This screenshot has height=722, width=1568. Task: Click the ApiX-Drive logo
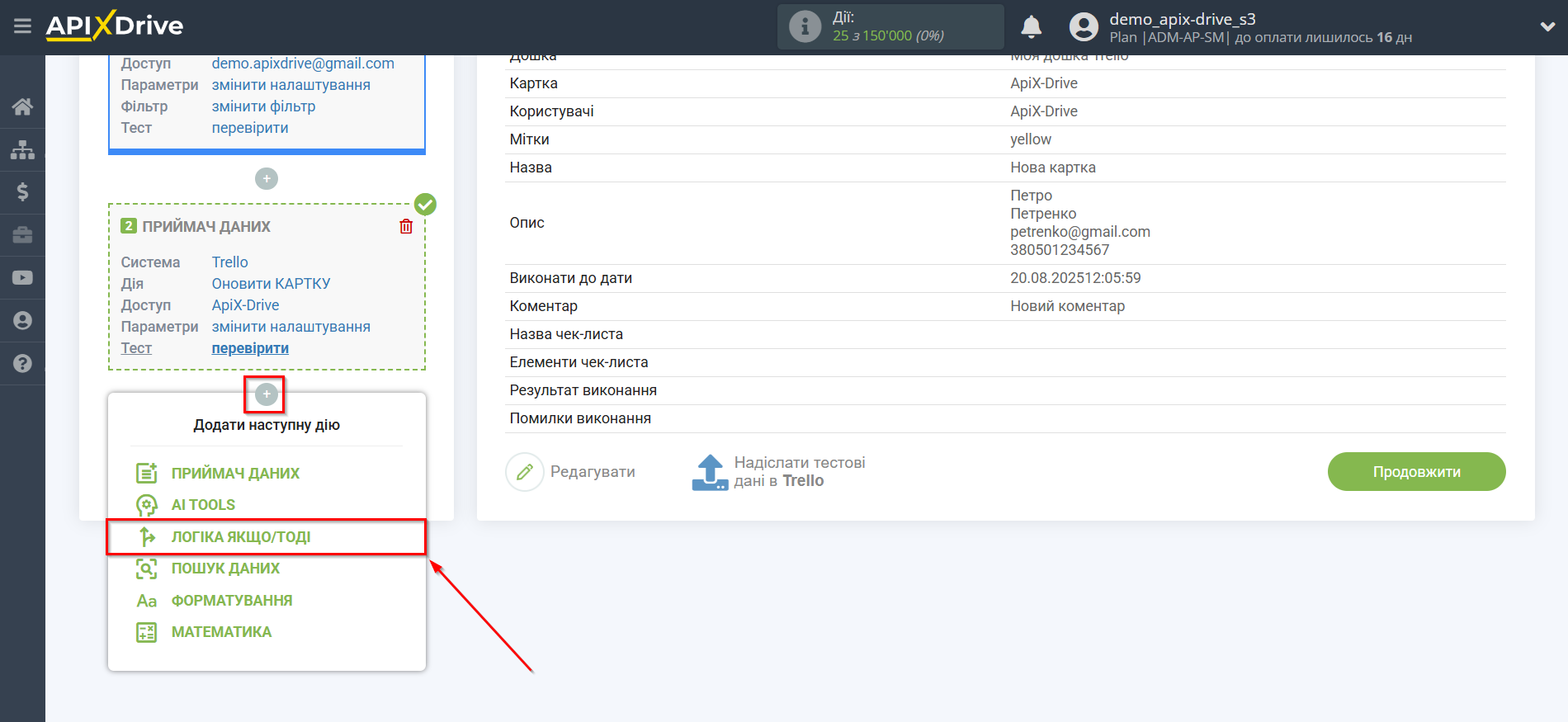115,26
